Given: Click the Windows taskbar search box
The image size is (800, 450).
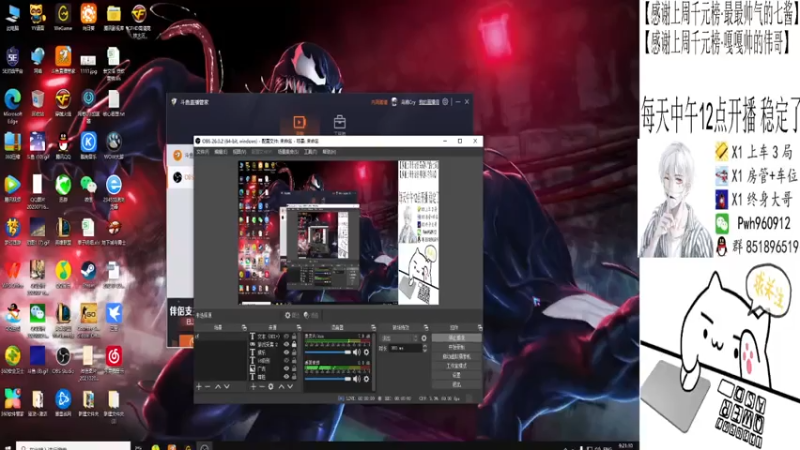Looking at the screenshot, I should click(73, 446).
